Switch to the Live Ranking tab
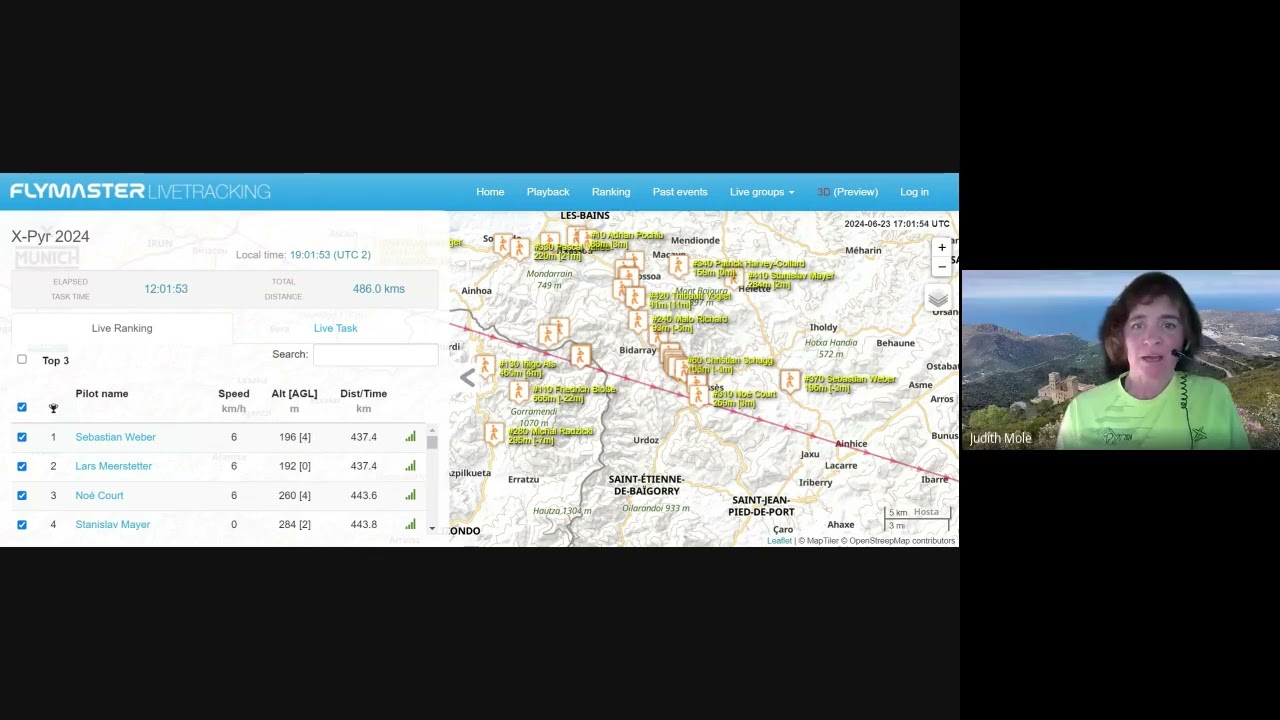Viewport: 1280px width, 720px height. coord(122,328)
